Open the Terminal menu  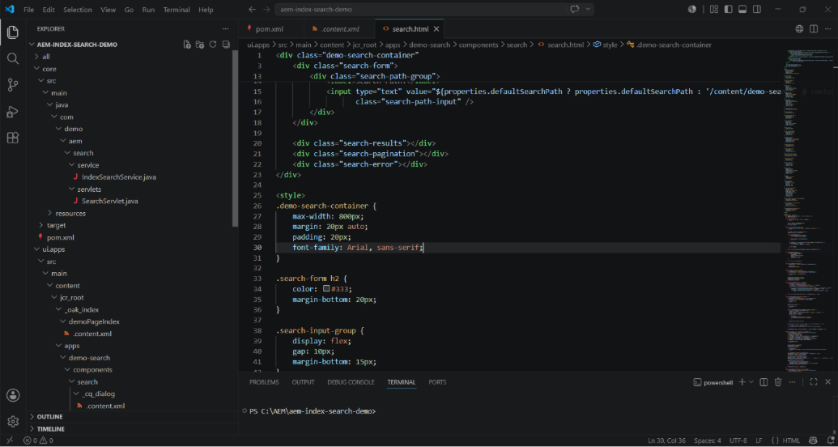pos(176,10)
